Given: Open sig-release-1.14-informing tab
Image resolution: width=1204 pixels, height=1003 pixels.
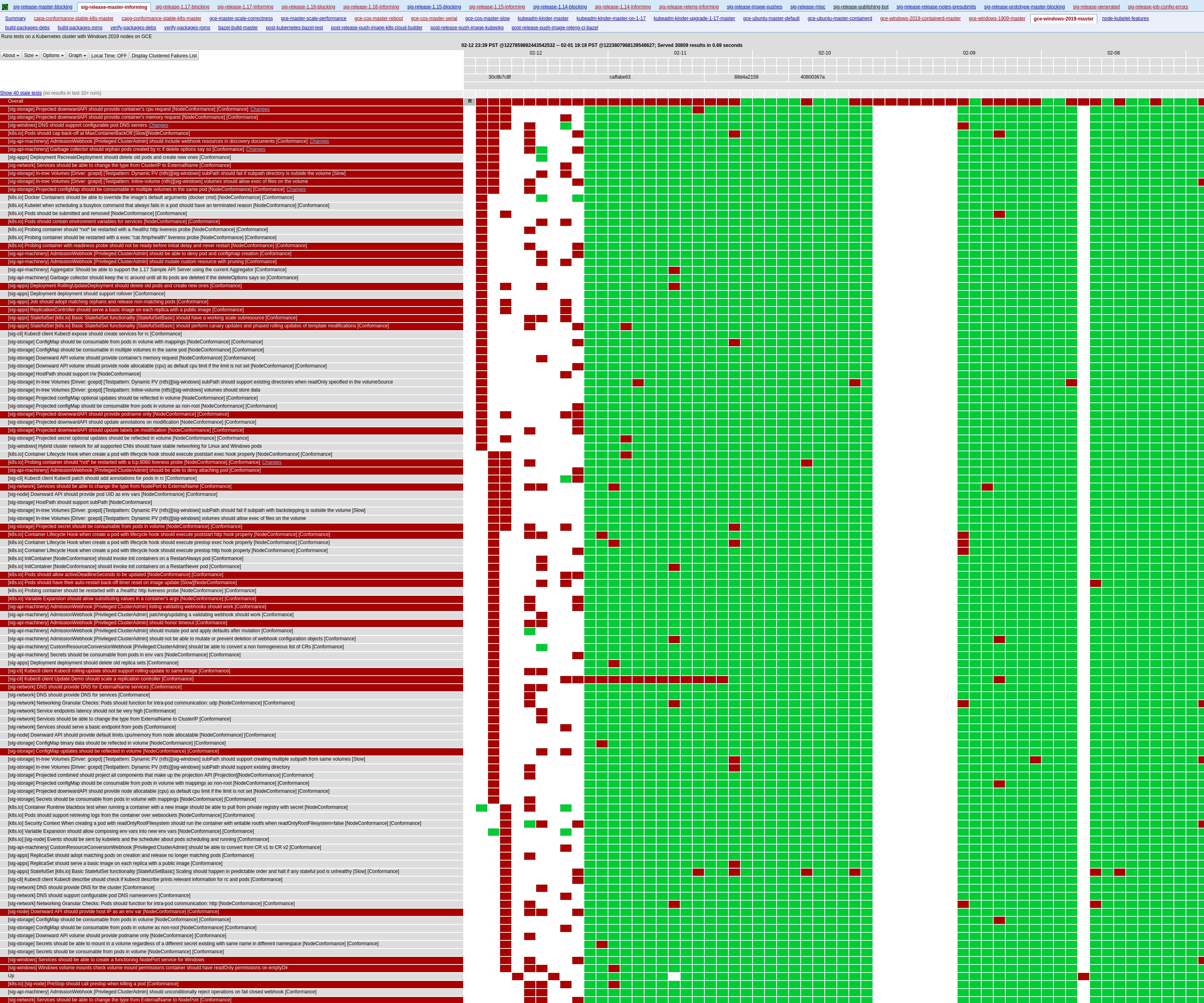Looking at the screenshot, I should click(x=622, y=7).
